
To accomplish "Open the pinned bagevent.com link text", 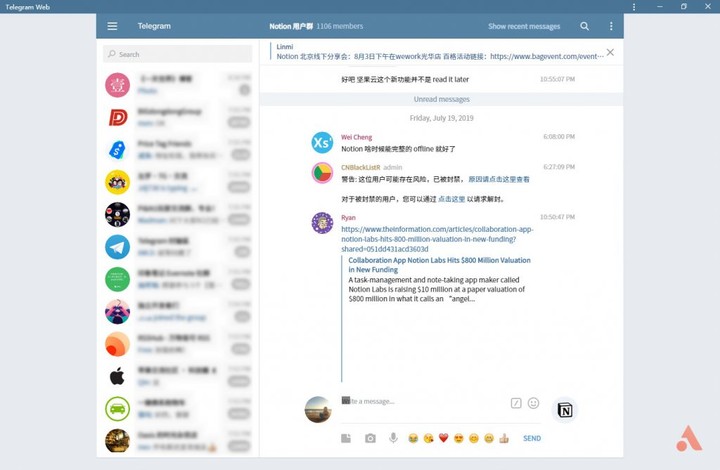I will [x=546, y=56].
